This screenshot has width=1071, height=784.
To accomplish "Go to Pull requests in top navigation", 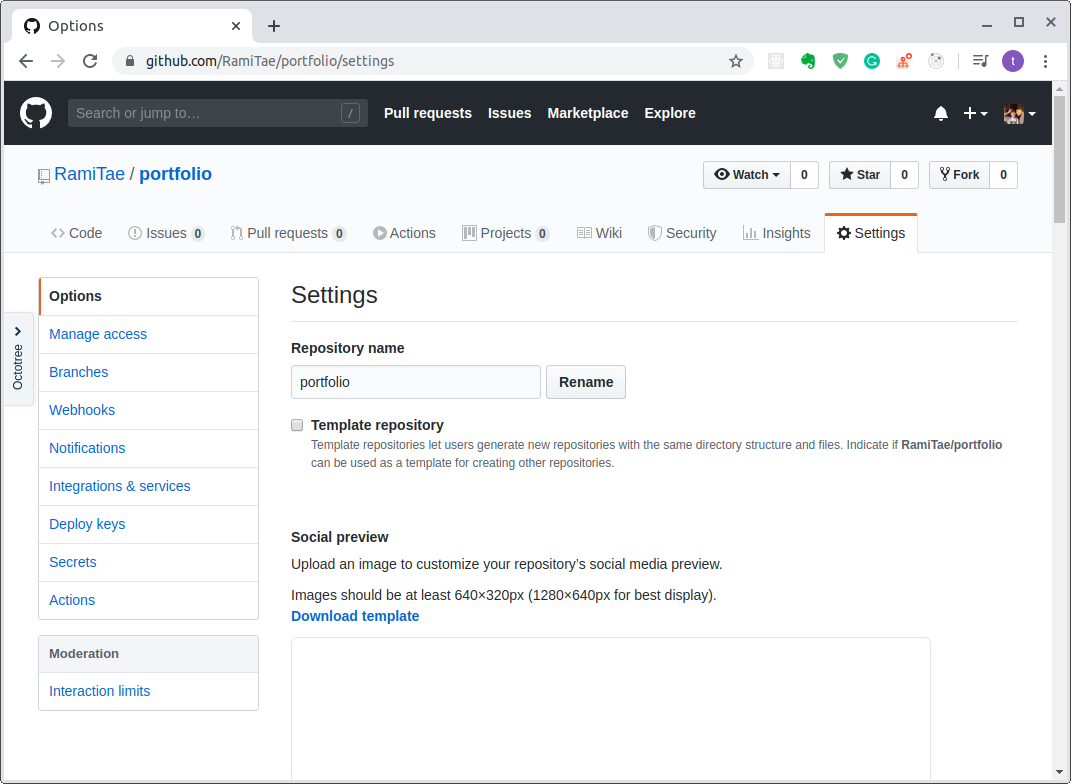I will pos(428,113).
